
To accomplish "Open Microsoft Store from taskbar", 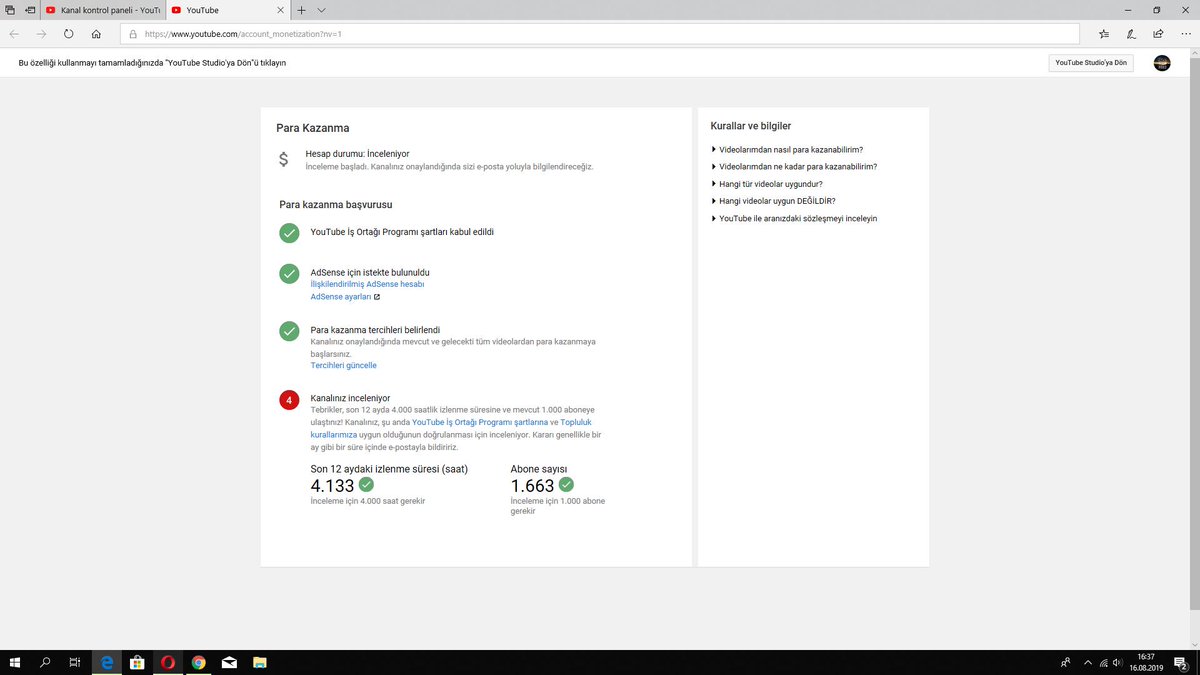I will point(137,662).
